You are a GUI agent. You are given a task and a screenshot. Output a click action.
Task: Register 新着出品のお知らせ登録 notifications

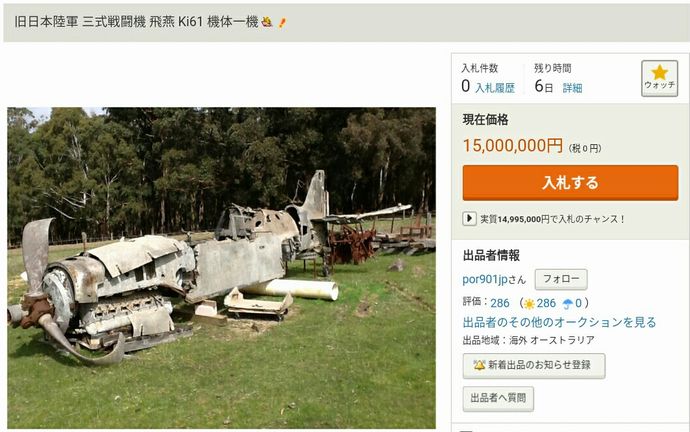pos(534,366)
